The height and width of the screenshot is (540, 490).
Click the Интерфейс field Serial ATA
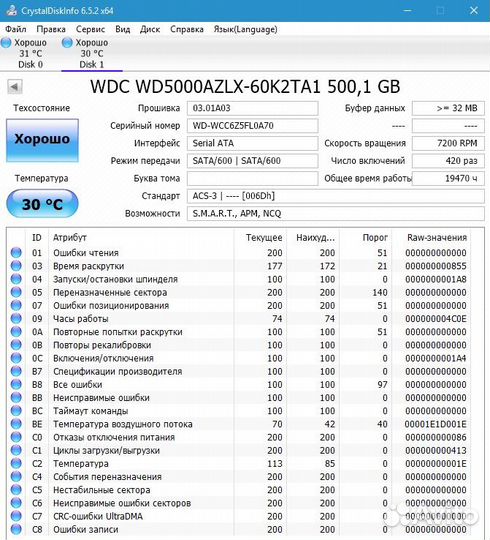tap(252, 143)
